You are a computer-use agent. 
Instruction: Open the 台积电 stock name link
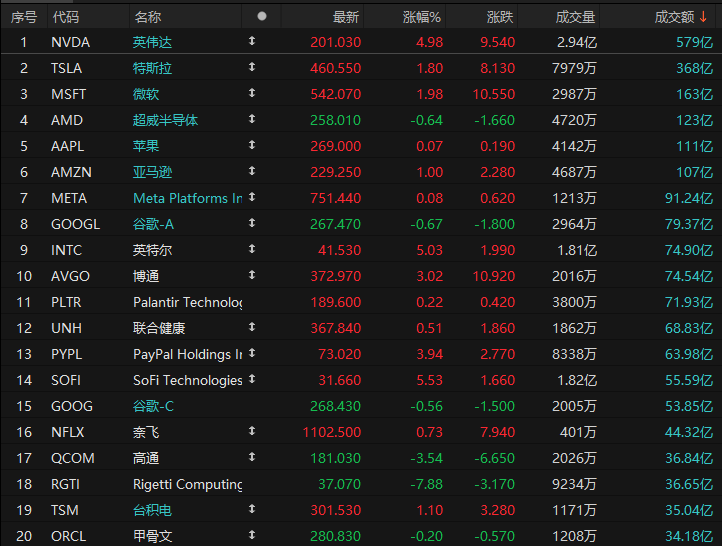coord(152,510)
